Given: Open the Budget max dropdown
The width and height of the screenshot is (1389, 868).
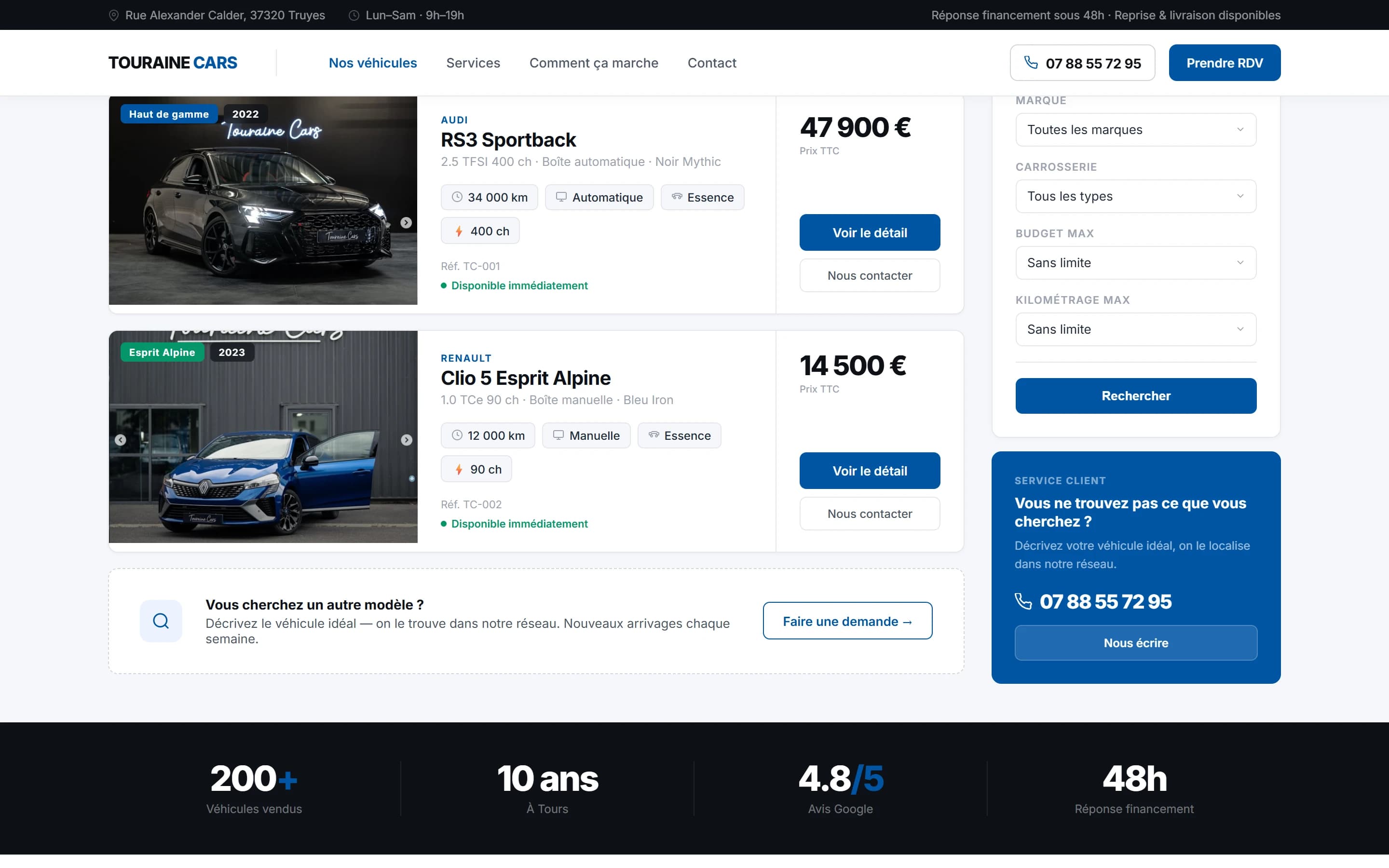Looking at the screenshot, I should tap(1136, 263).
